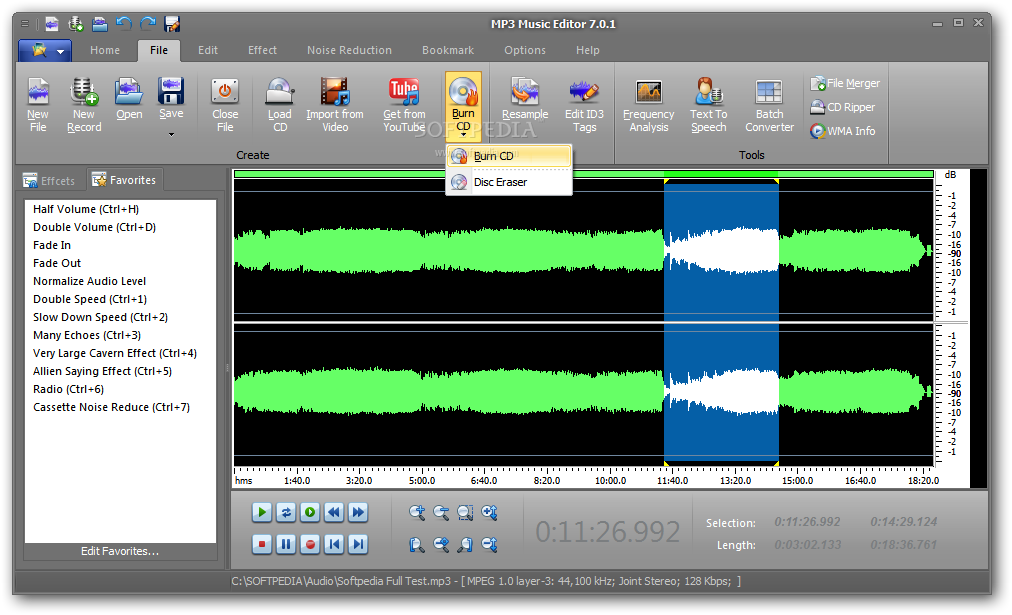
Task: Select Slow Down Speed (Ctrl+2) favorite
Action: tap(100, 318)
